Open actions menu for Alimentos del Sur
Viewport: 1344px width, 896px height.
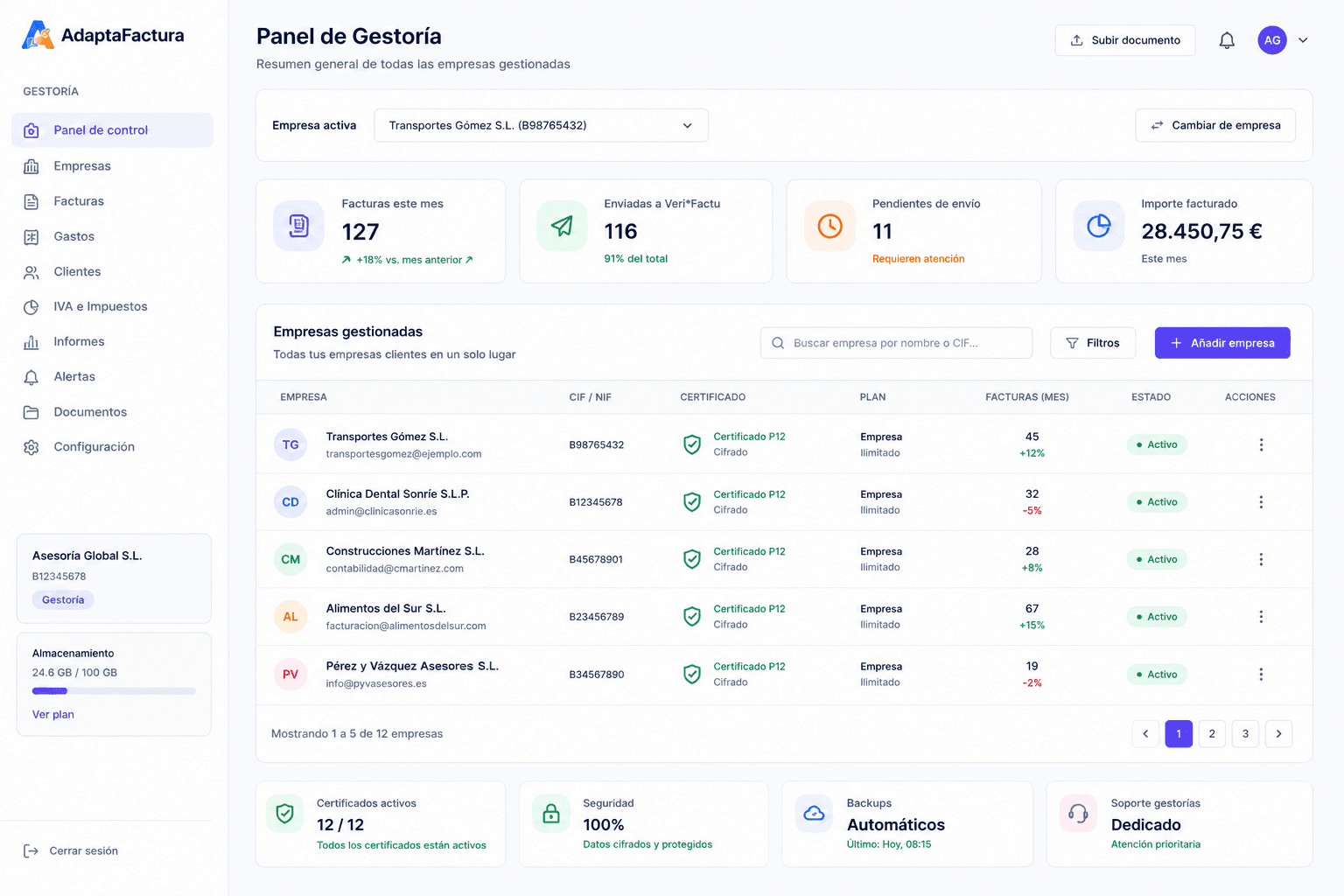tap(1261, 617)
